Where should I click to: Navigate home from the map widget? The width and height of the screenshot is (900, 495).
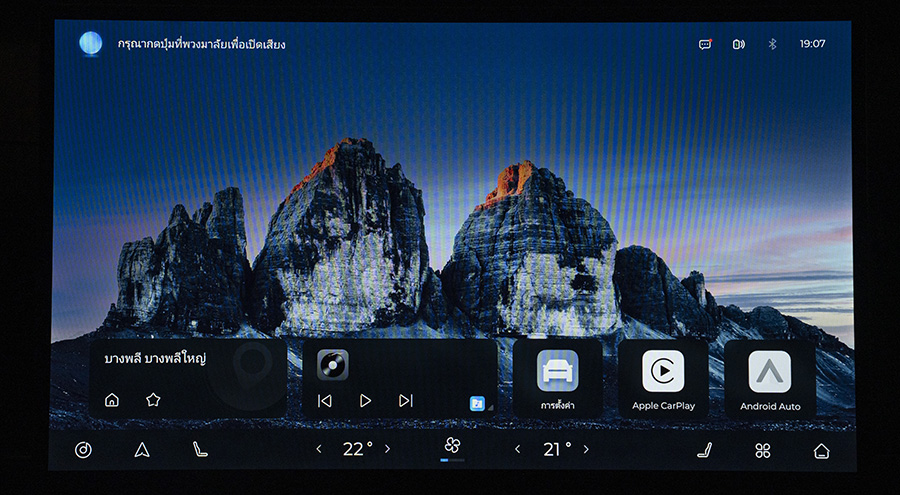click(x=112, y=400)
